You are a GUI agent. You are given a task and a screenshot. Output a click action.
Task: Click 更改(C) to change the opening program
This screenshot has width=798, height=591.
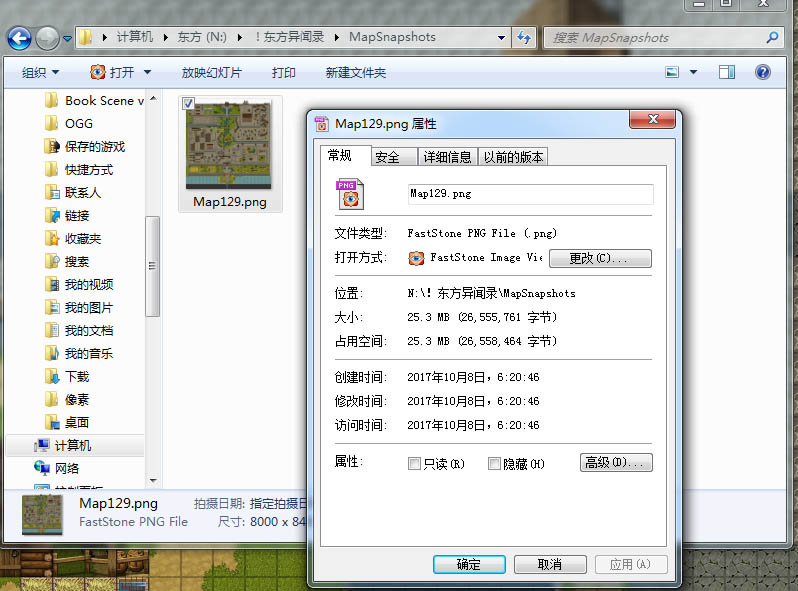coord(600,258)
